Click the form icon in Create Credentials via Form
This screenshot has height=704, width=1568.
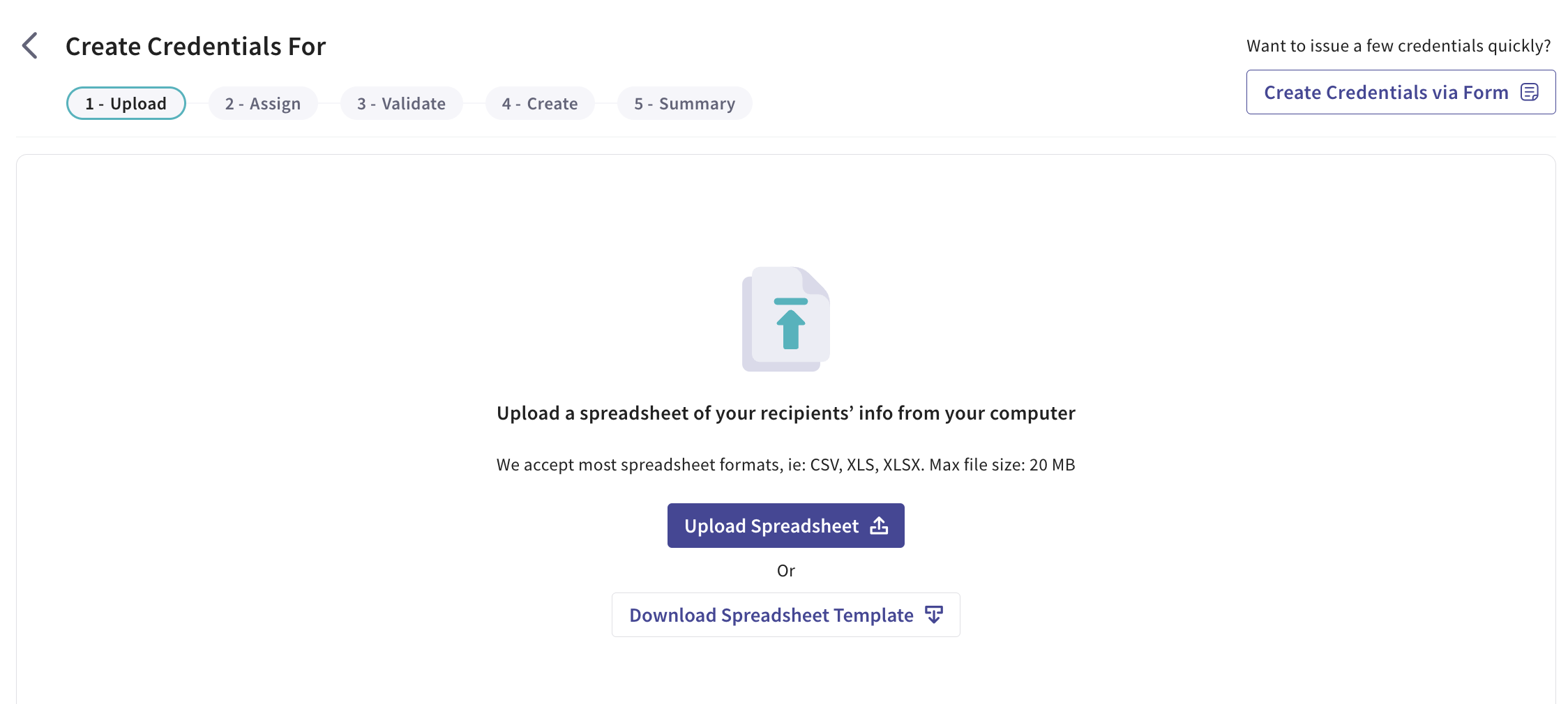pos(1530,91)
